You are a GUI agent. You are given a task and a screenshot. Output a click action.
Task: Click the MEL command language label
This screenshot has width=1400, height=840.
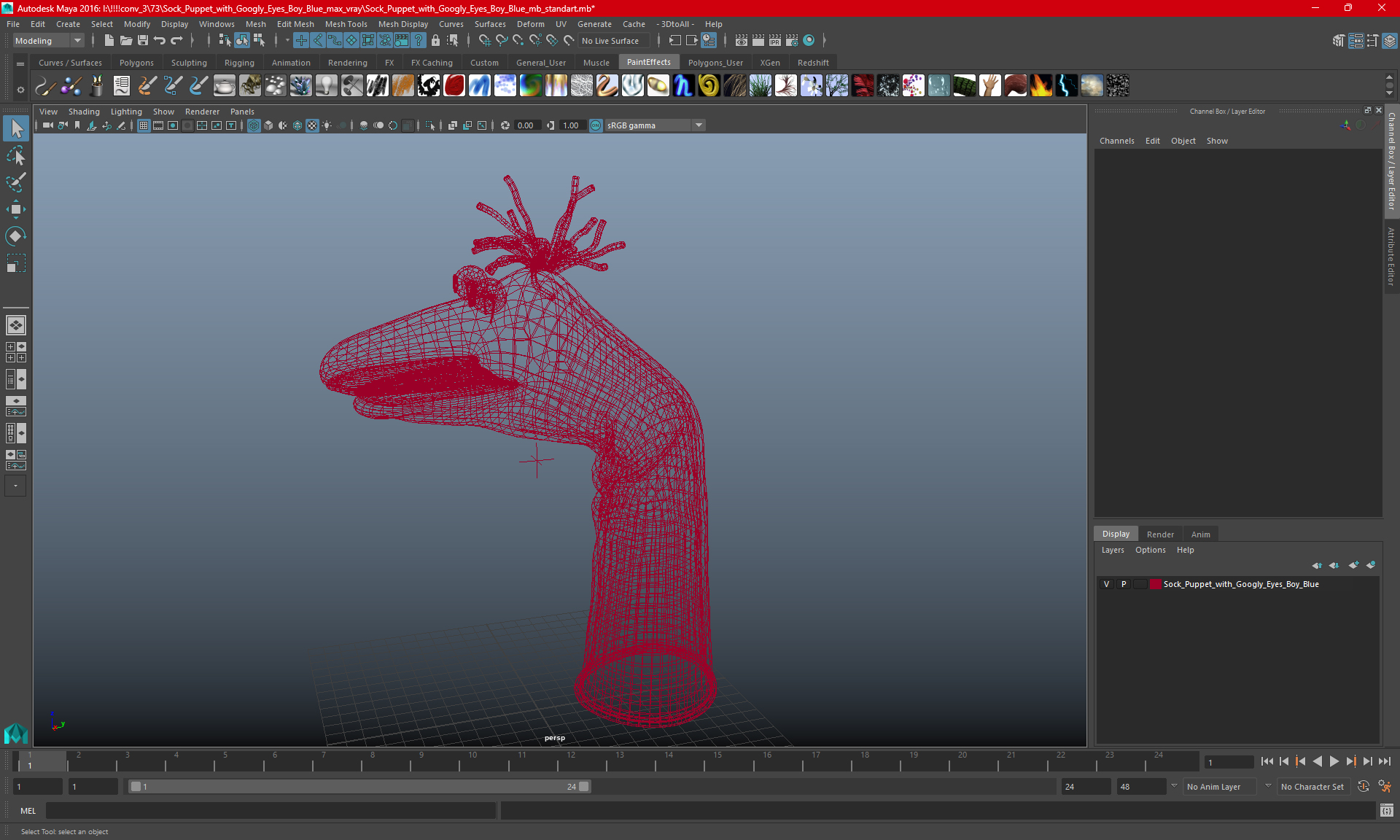[28, 811]
